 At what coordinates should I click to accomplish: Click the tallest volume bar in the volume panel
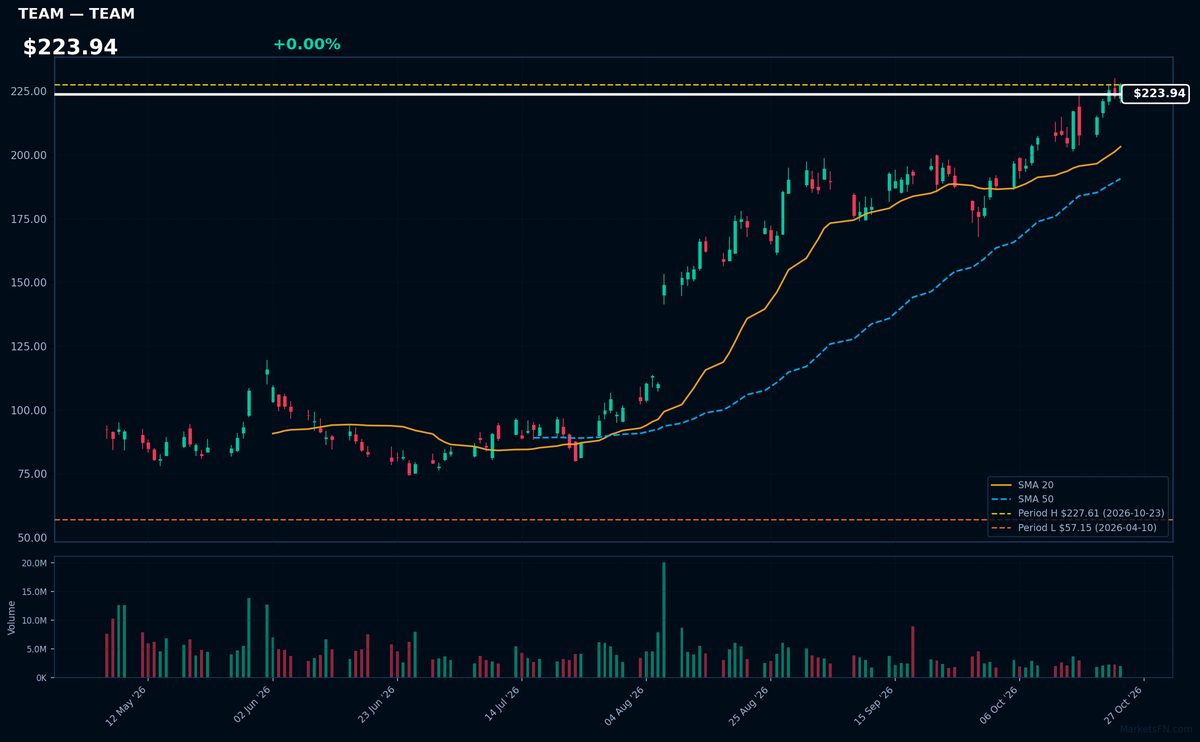pyautogui.click(x=664, y=620)
